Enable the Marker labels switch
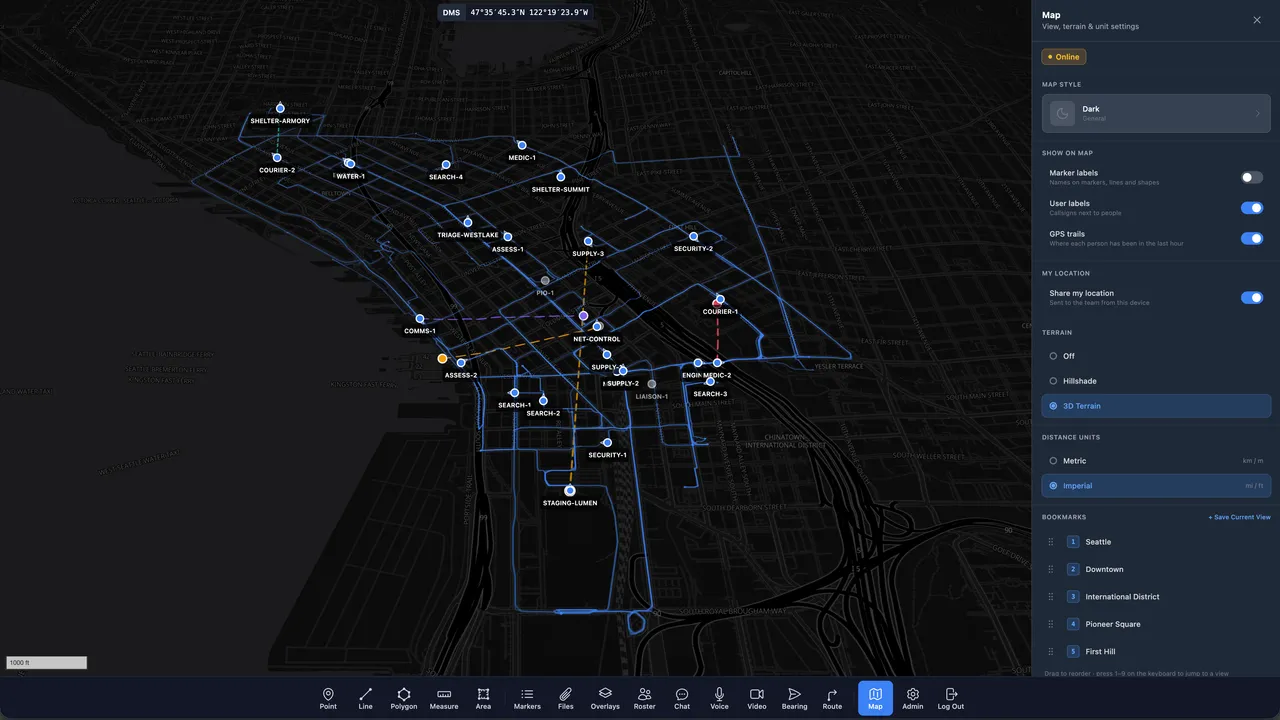Image resolution: width=1280 pixels, height=720 pixels. click(x=1252, y=178)
